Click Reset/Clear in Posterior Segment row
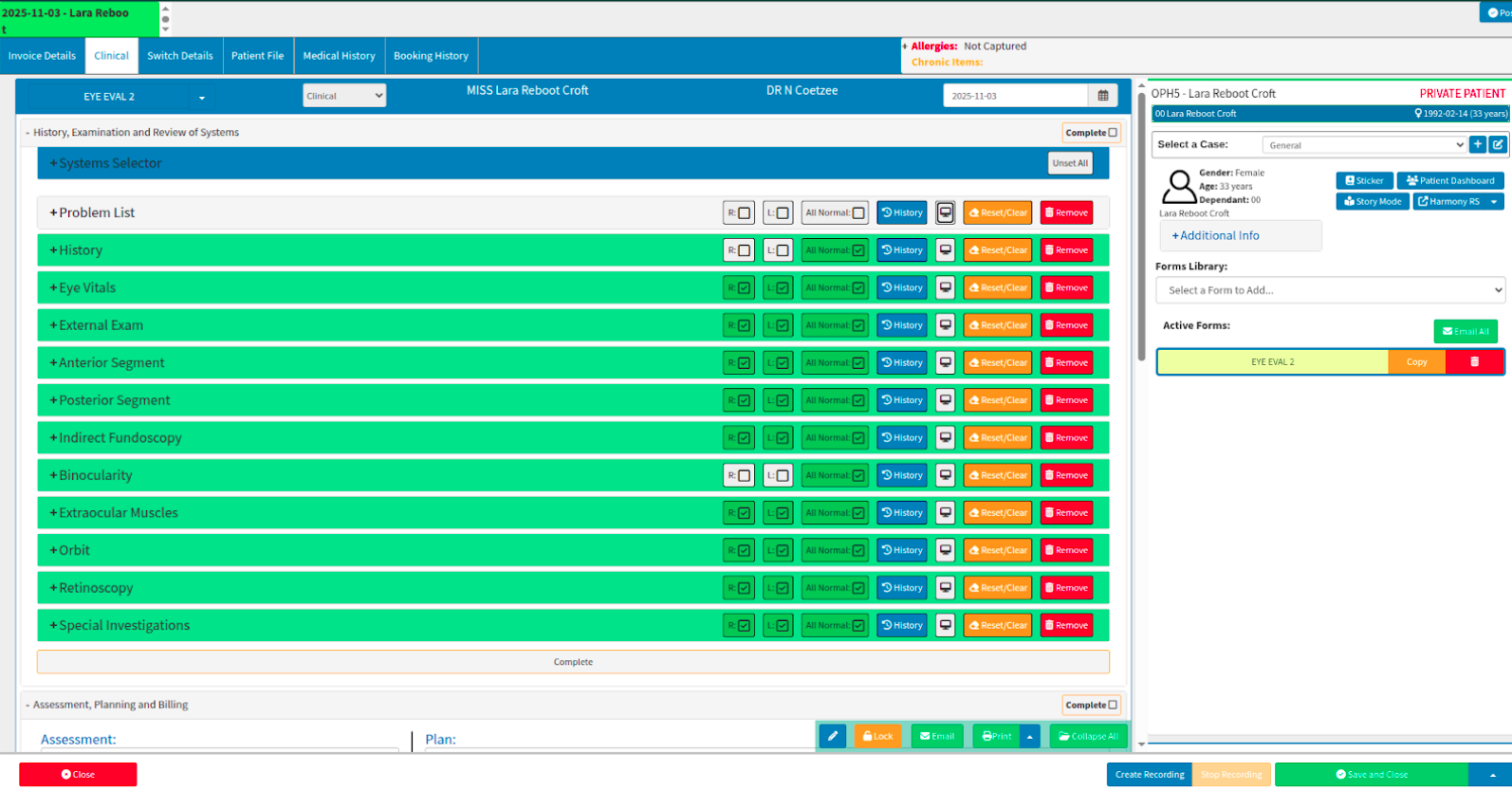This screenshot has width=1512, height=791. (x=998, y=400)
